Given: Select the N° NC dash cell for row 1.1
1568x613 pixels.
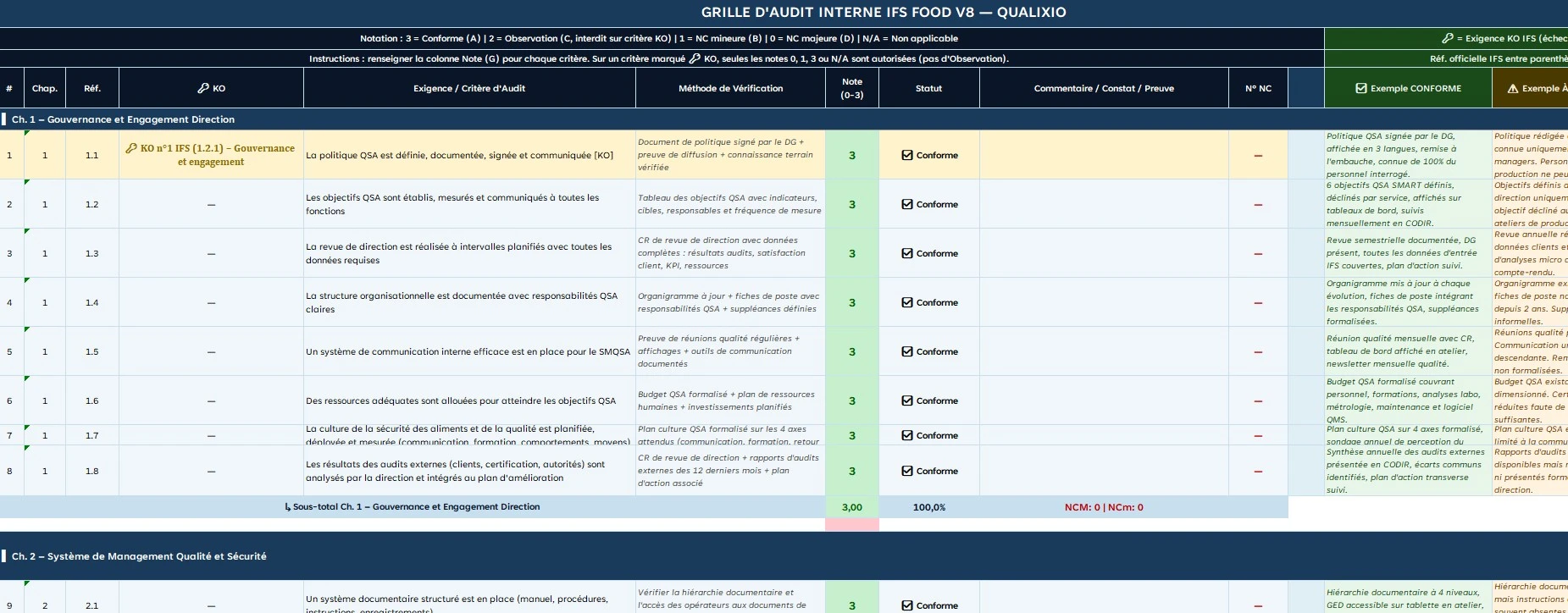Looking at the screenshot, I should coord(1258,155).
